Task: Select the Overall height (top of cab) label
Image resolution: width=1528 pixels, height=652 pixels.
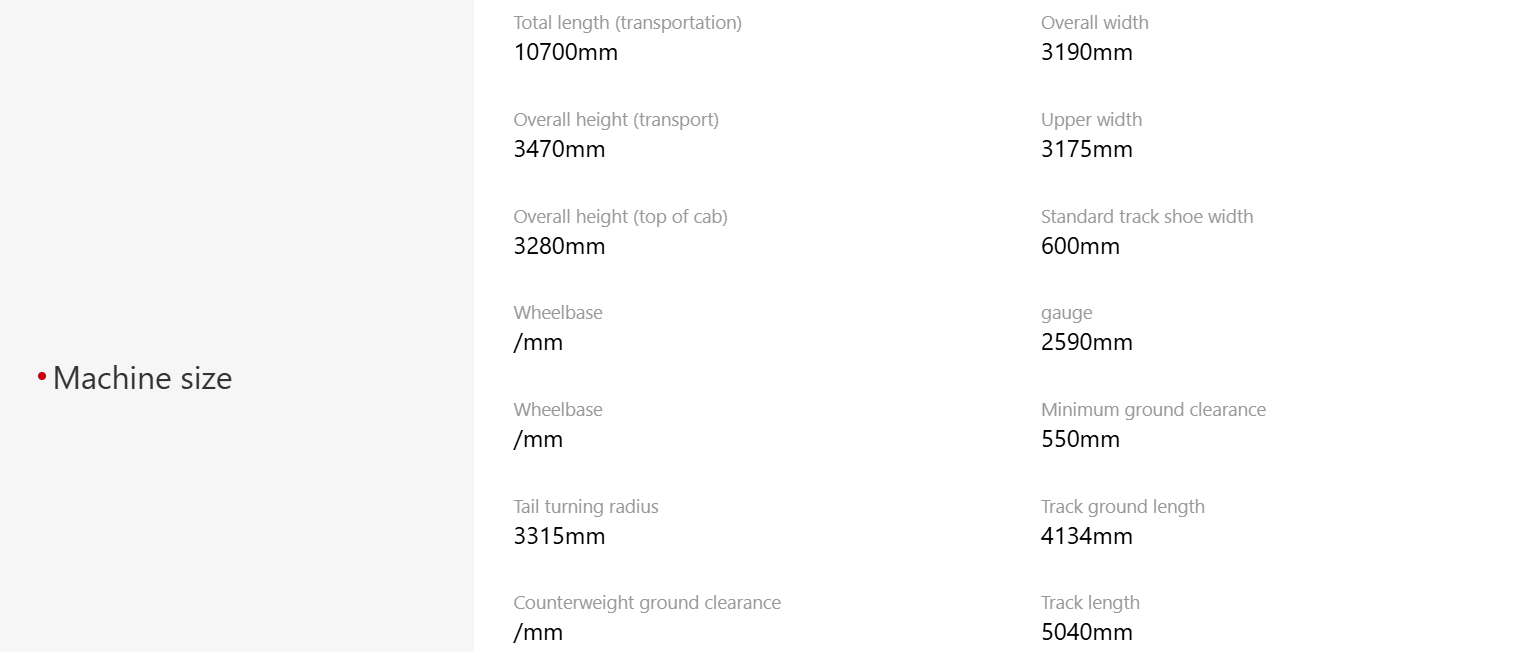Action: click(620, 217)
